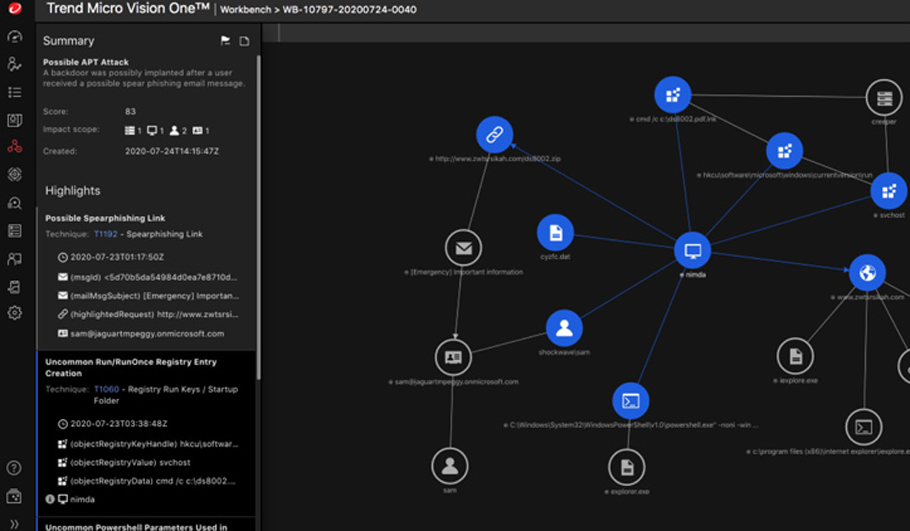
Task: Select the blue link node for ds8002.zip URL
Action: pos(494,134)
